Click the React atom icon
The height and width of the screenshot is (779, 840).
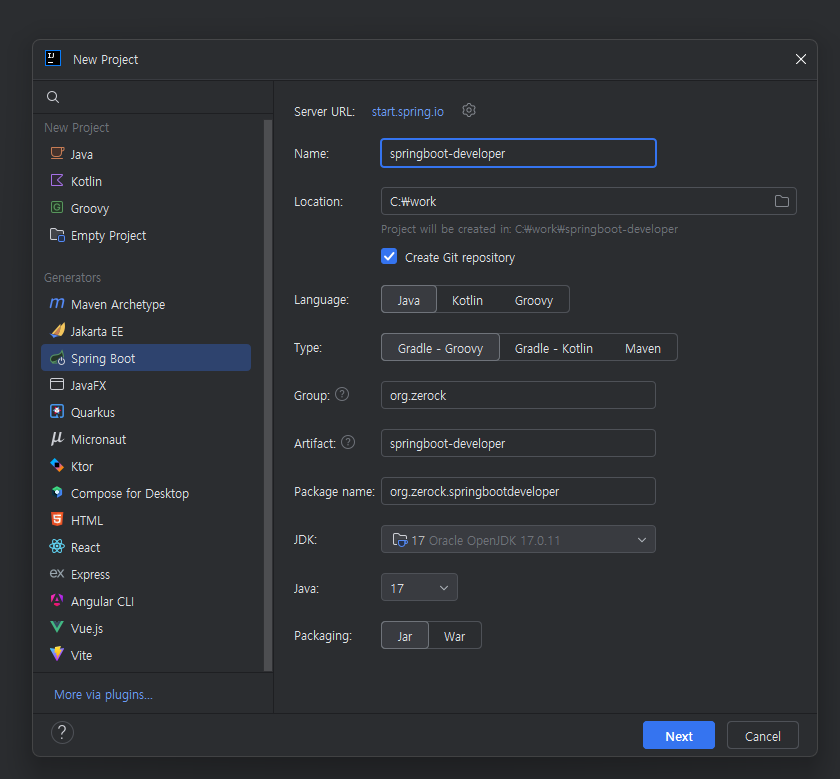coord(57,546)
